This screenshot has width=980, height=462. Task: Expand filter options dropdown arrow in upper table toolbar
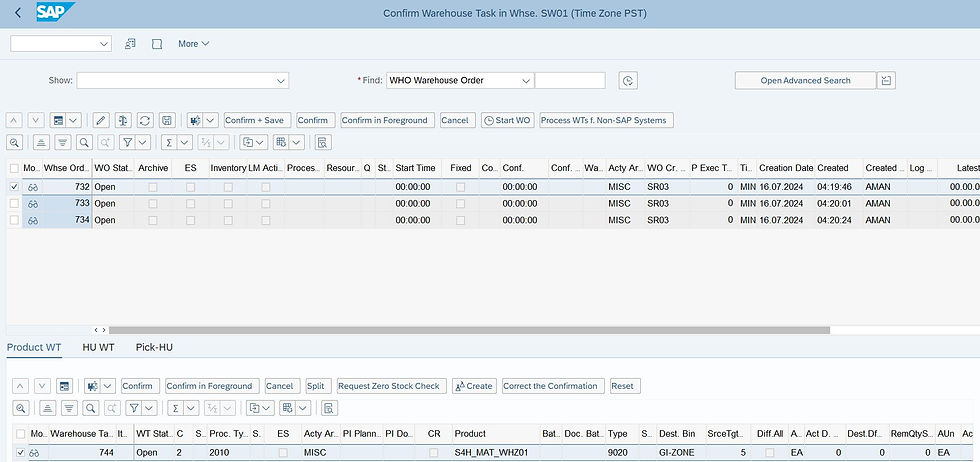[x=143, y=143]
